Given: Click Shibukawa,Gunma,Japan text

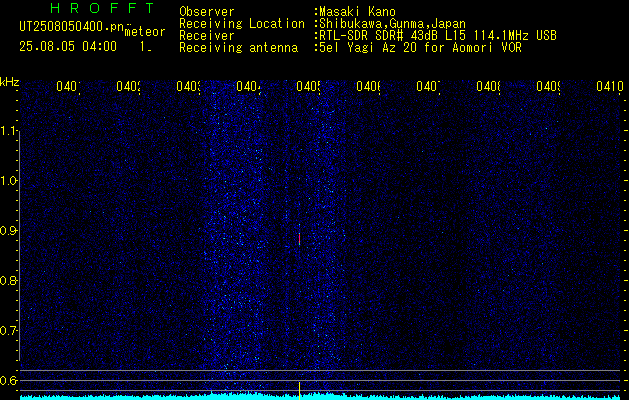Looking at the screenshot, I should coord(392,24).
